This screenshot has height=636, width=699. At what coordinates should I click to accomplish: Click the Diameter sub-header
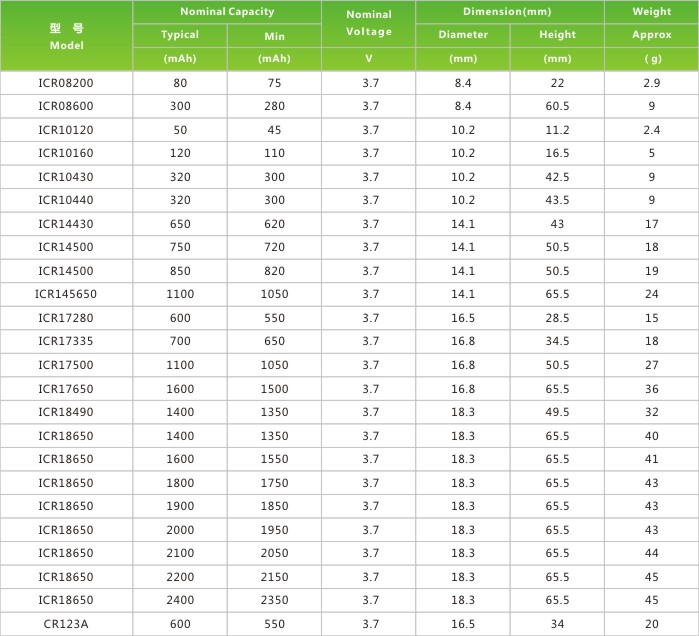[463, 35]
